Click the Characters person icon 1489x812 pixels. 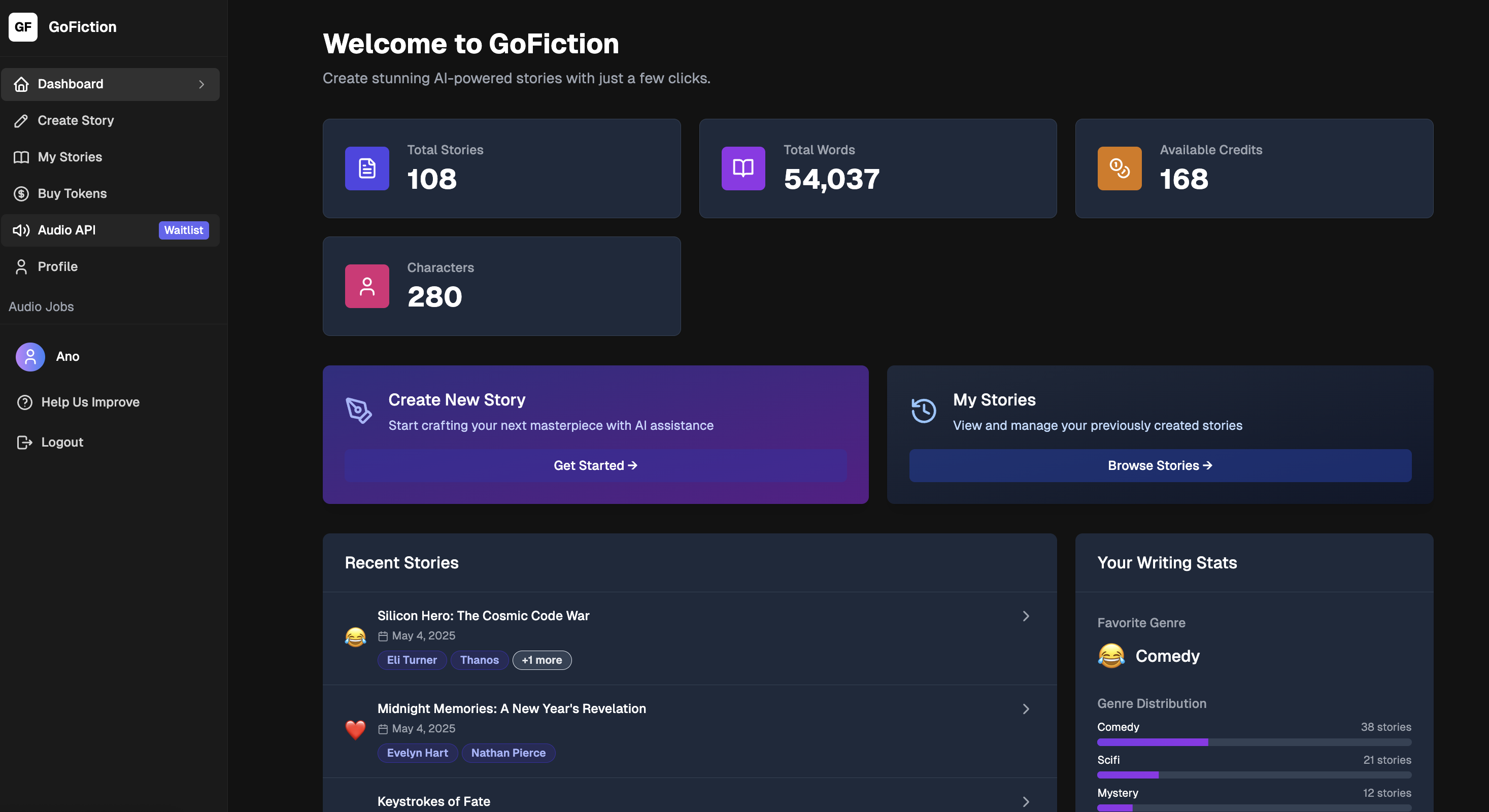[x=367, y=286]
